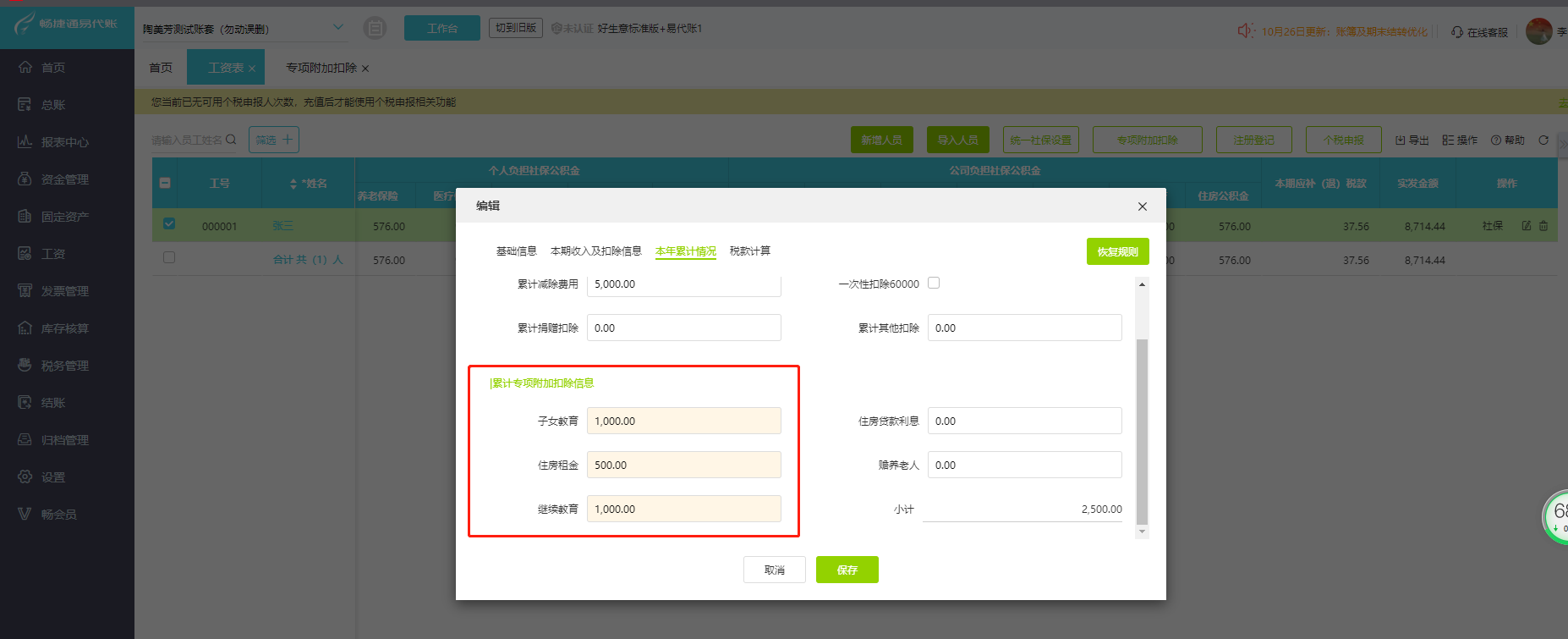Sort the table by the 姓名 column
Viewport: 1568px width, 639px height.
[x=293, y=184]
